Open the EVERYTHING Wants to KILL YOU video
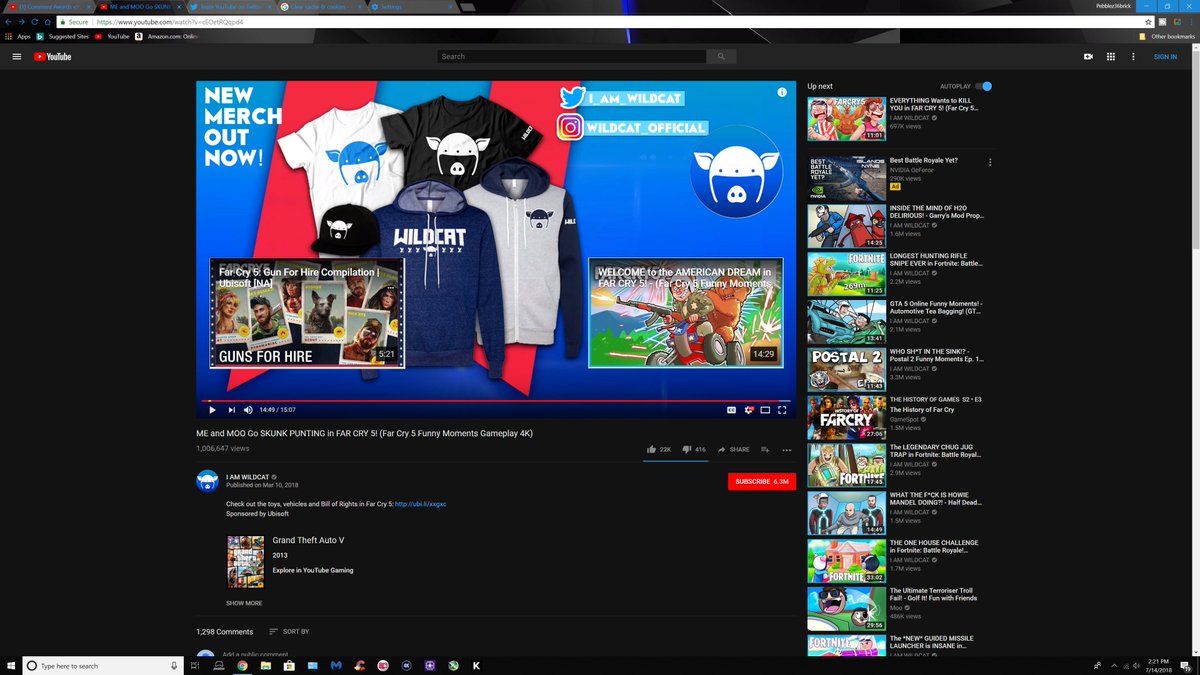The width and height of the screenshot is (1200, 675). pos(846,118)
